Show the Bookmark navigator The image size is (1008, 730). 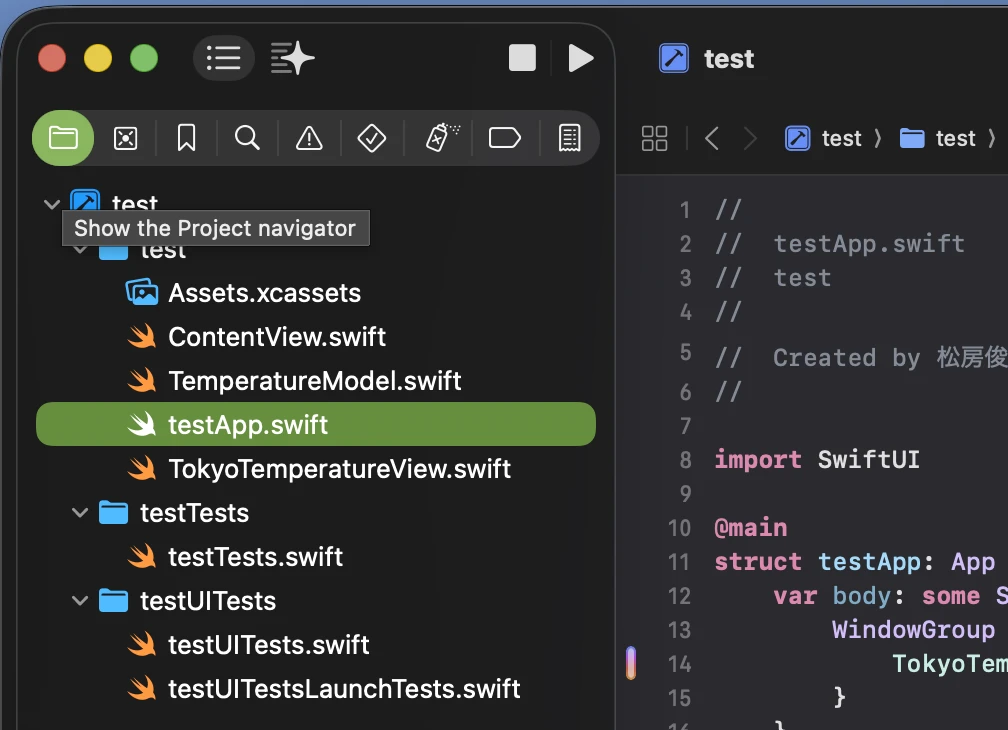(186, 138)
